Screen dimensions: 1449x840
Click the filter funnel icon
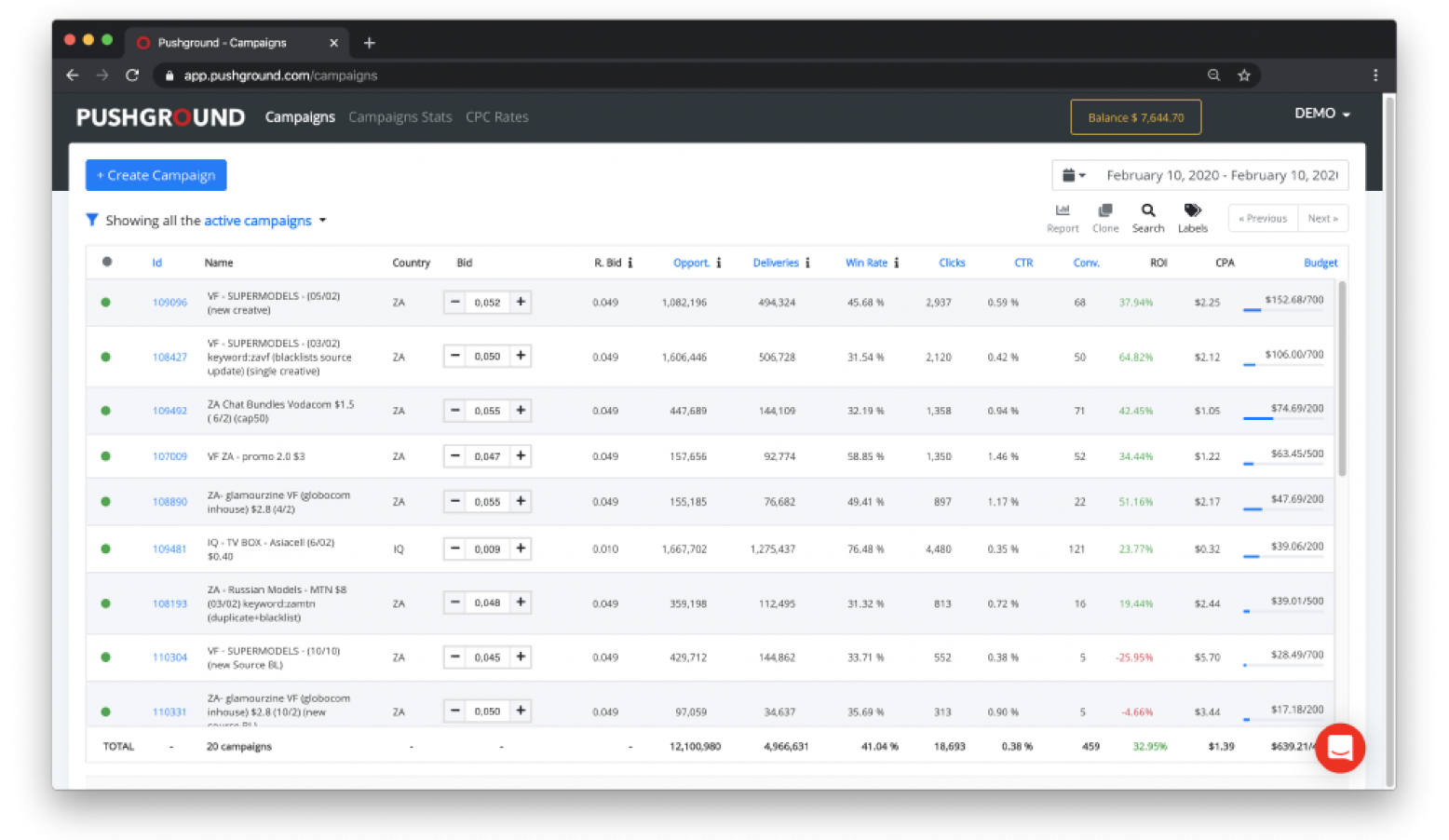pos(92,220)
